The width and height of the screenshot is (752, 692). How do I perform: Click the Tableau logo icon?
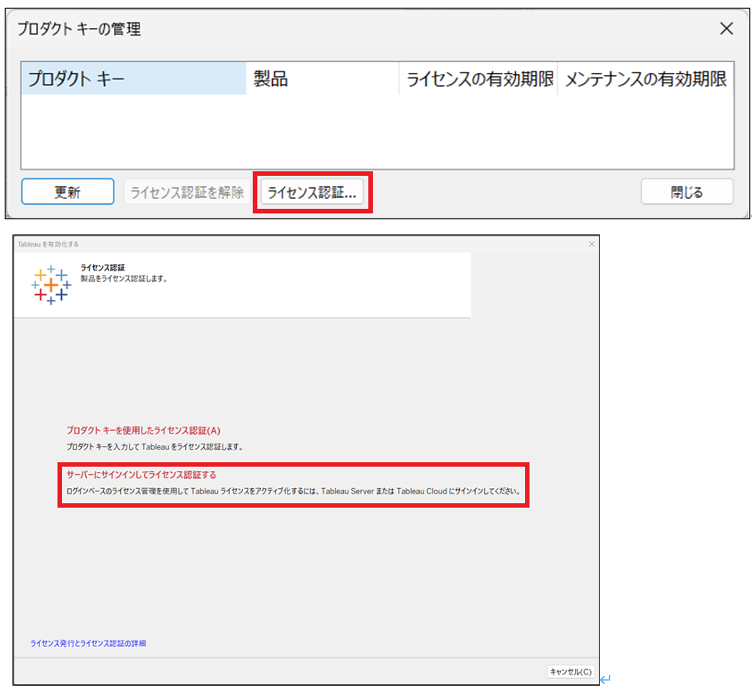pos(51,284)
